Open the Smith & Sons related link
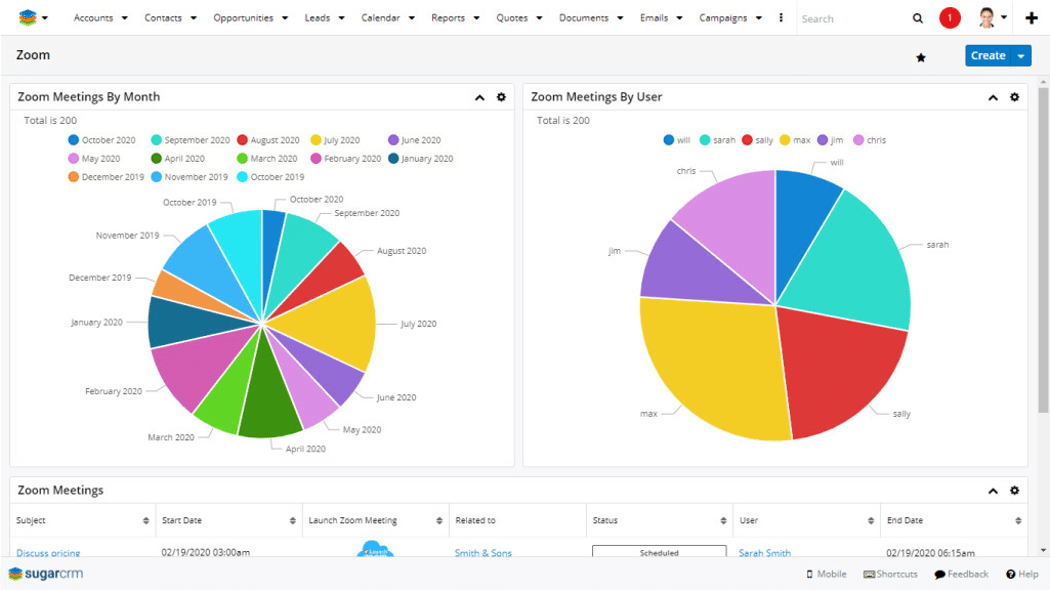1050x590 pixels. 483,552
